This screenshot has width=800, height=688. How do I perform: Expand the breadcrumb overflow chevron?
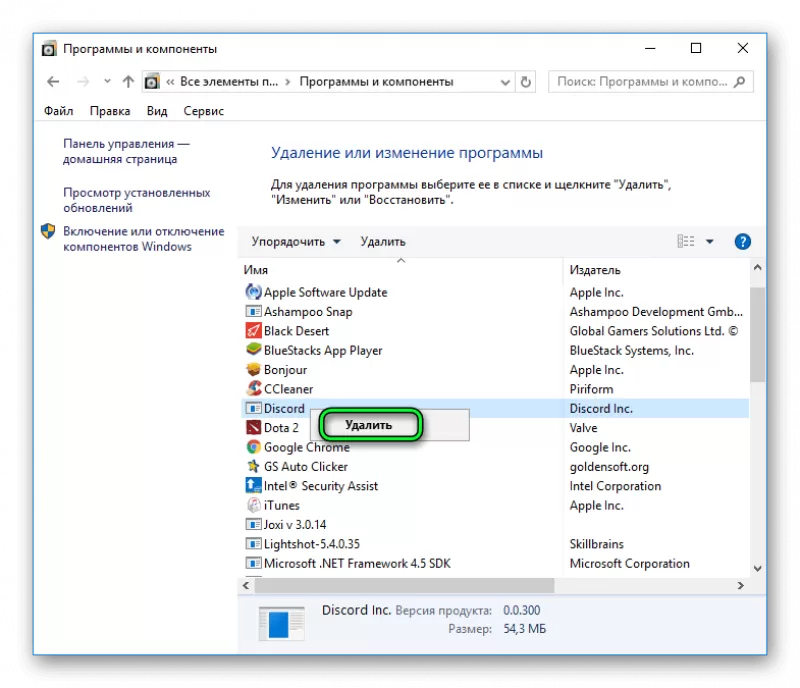point(170,82)
